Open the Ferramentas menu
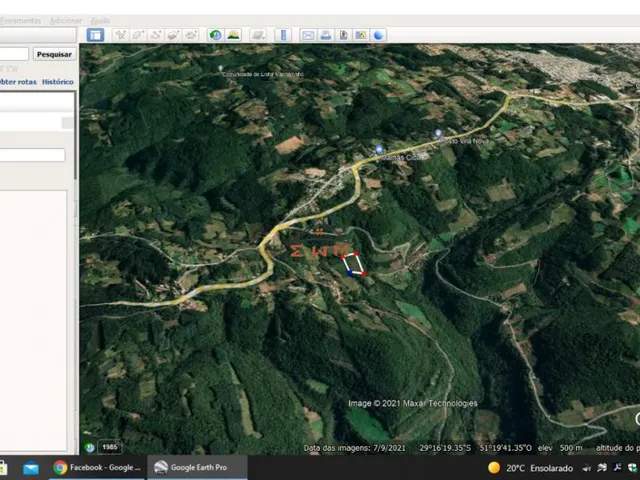This screenshot has width=640, height=480. tap(20, 20)
